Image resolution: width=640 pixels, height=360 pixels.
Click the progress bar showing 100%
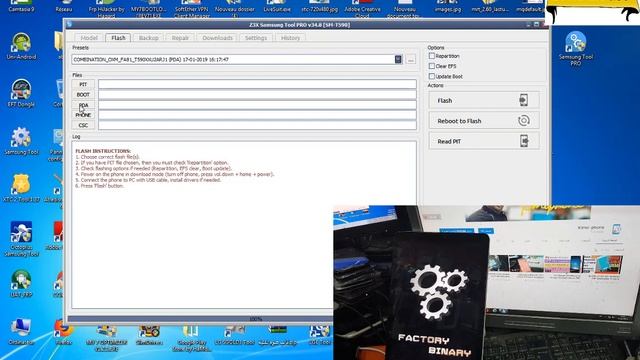pos(200,319)
